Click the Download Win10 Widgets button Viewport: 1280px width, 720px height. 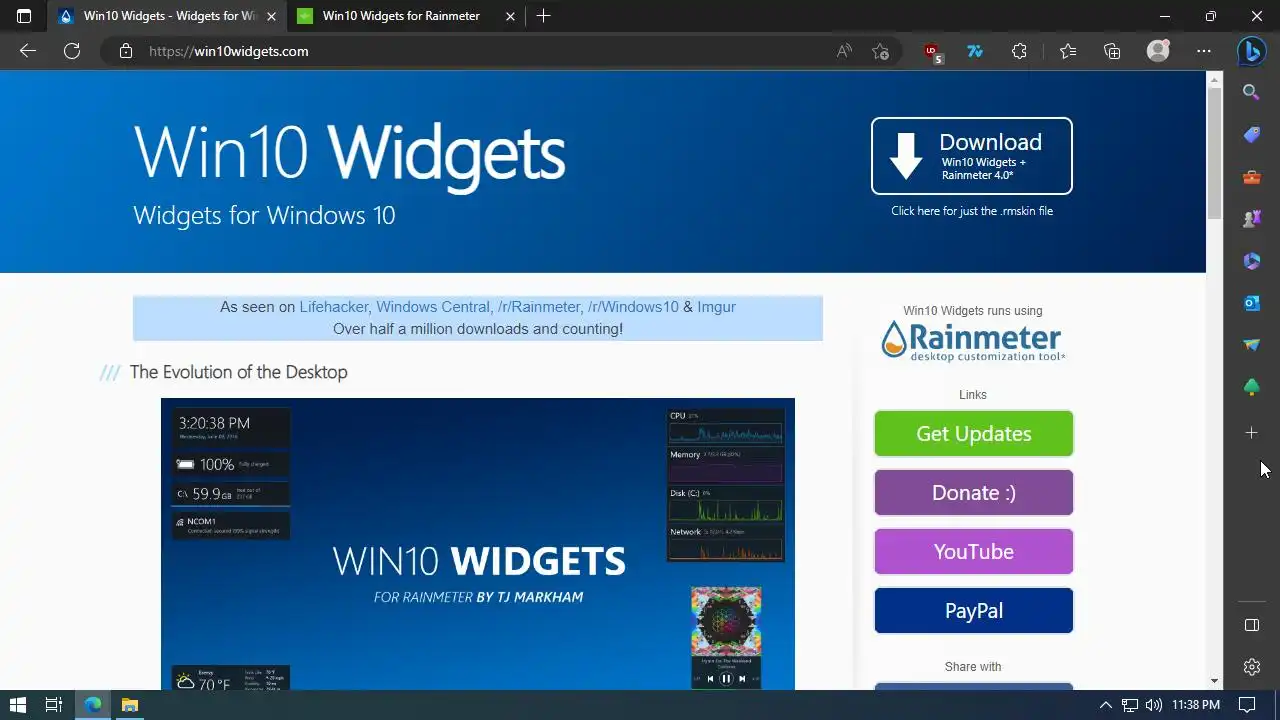tap(972, 156)
